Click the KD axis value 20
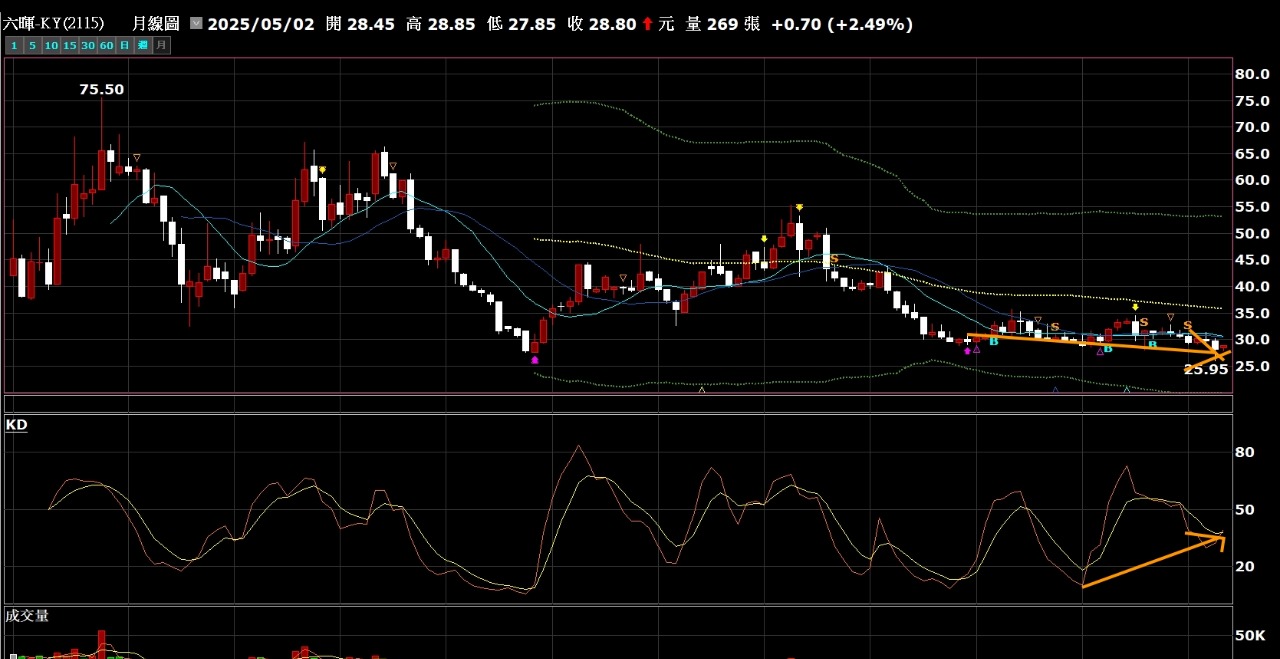This screenshot has height=659, width=1280. point(1245,566)
